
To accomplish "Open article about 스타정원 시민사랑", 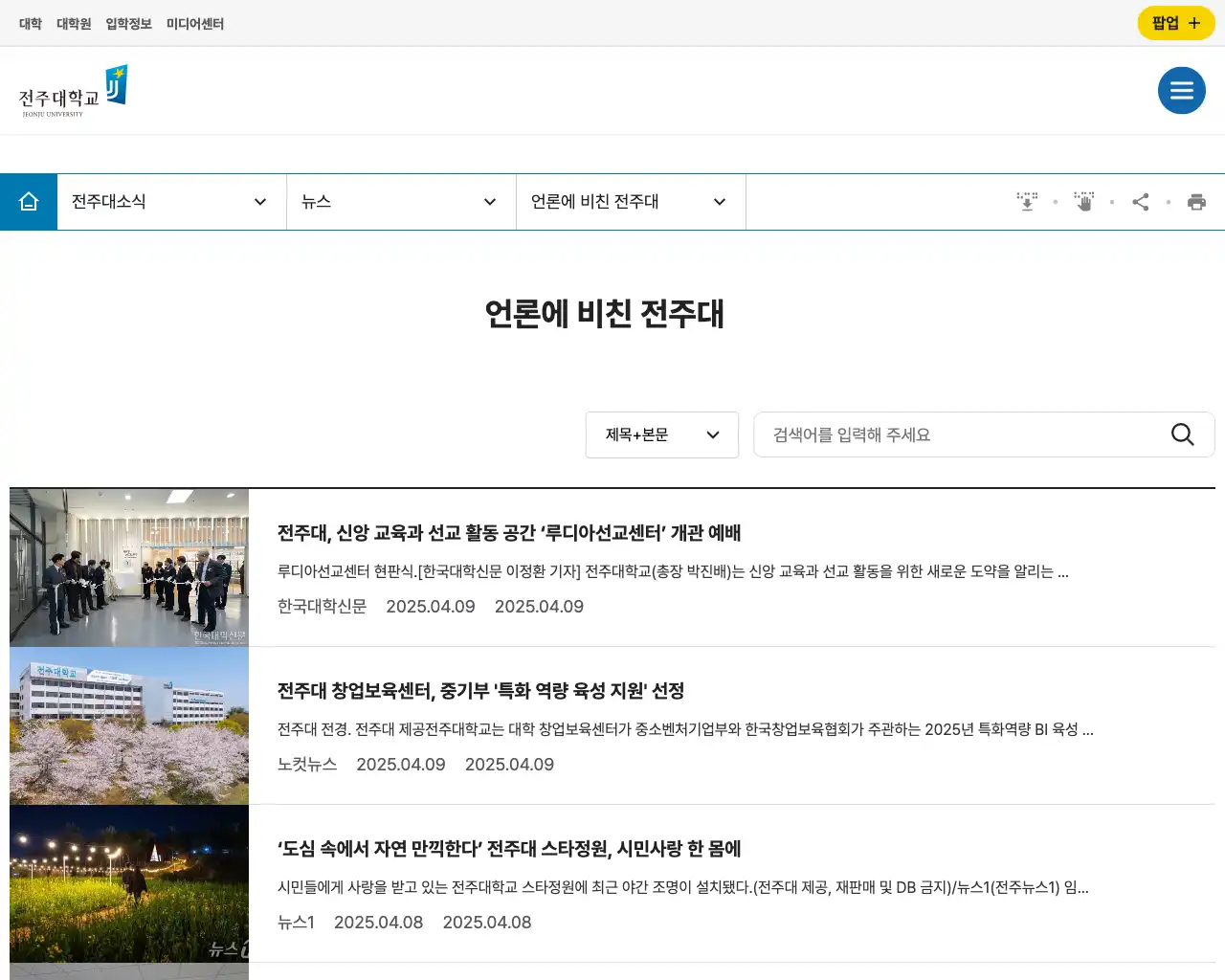I will click(x=509, y=849).
